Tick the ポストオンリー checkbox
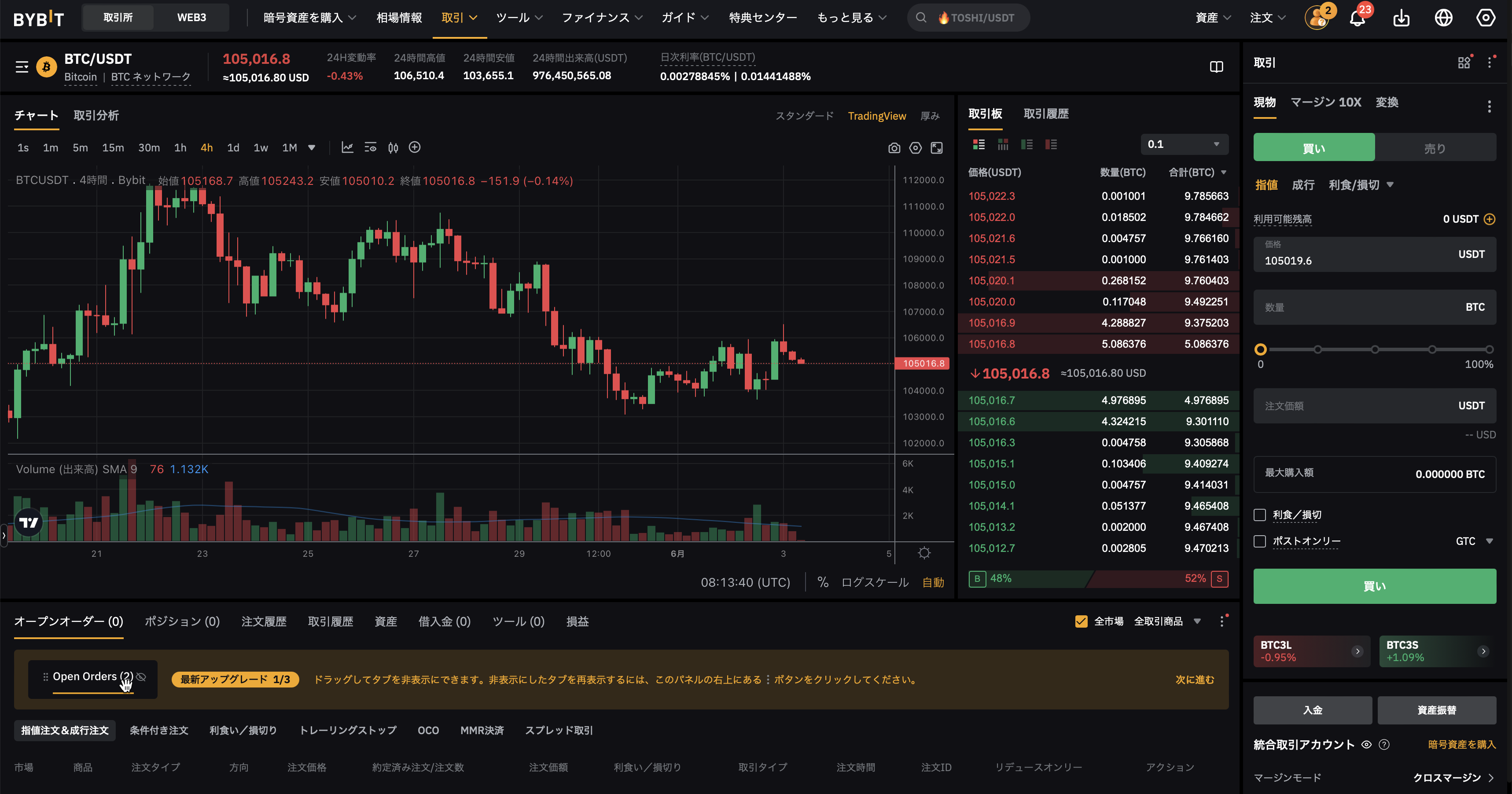This screenshot has width=1512, height=794. (x=1260, y=541)
